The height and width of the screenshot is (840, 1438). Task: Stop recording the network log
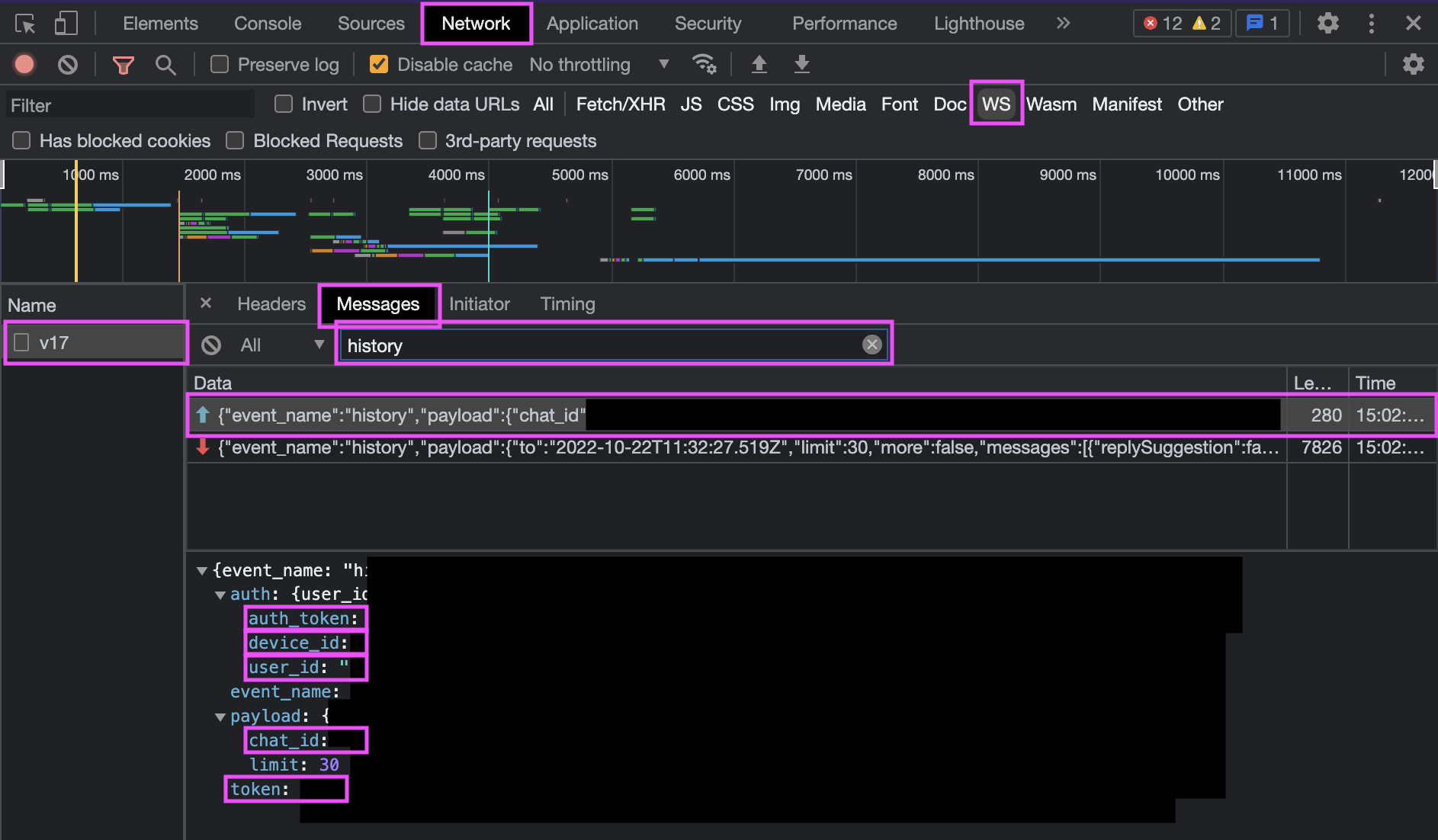point(24,65)
